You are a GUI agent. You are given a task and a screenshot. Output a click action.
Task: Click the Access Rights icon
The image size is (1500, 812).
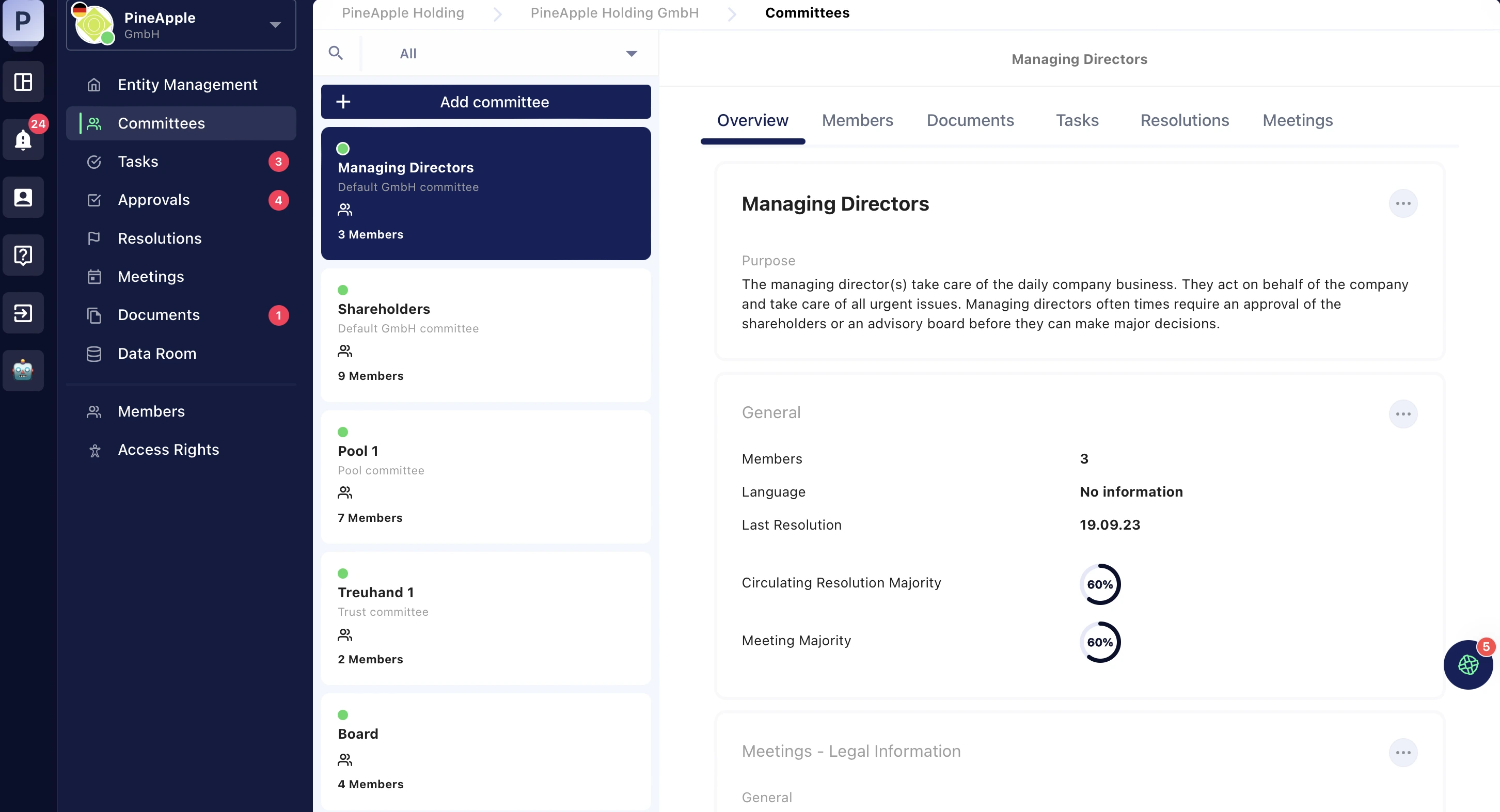(x=94, y=450)
